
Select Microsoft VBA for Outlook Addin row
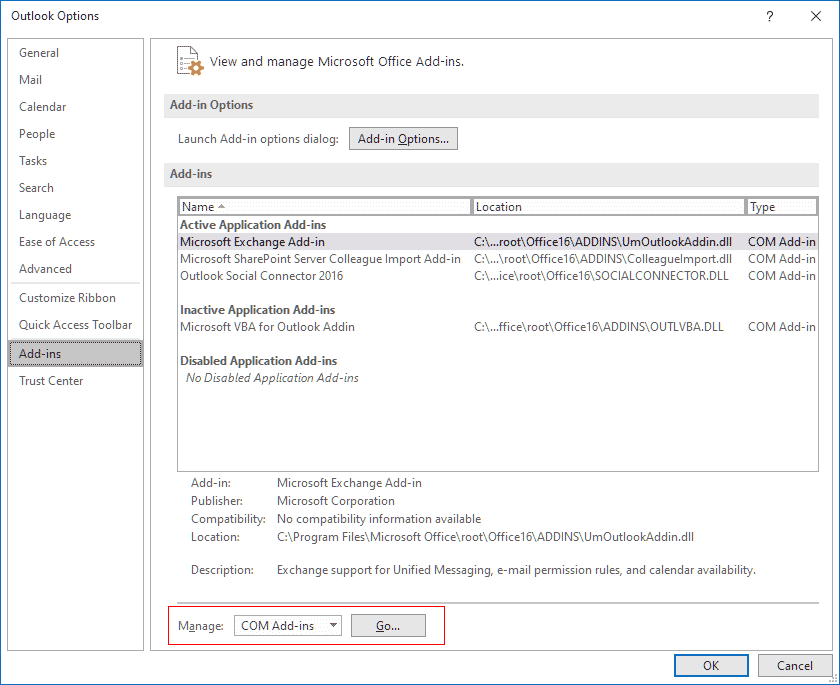[x=498, y=327]
